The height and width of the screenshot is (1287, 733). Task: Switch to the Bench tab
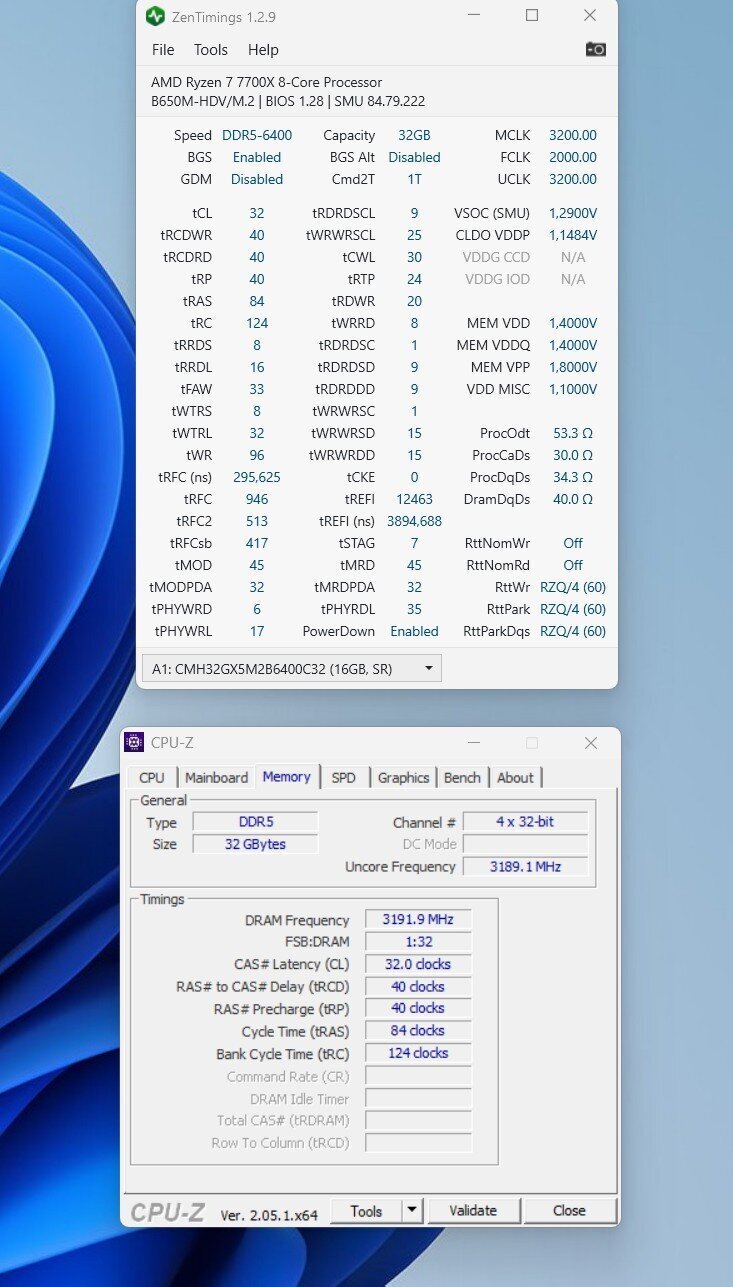[462, 778]
